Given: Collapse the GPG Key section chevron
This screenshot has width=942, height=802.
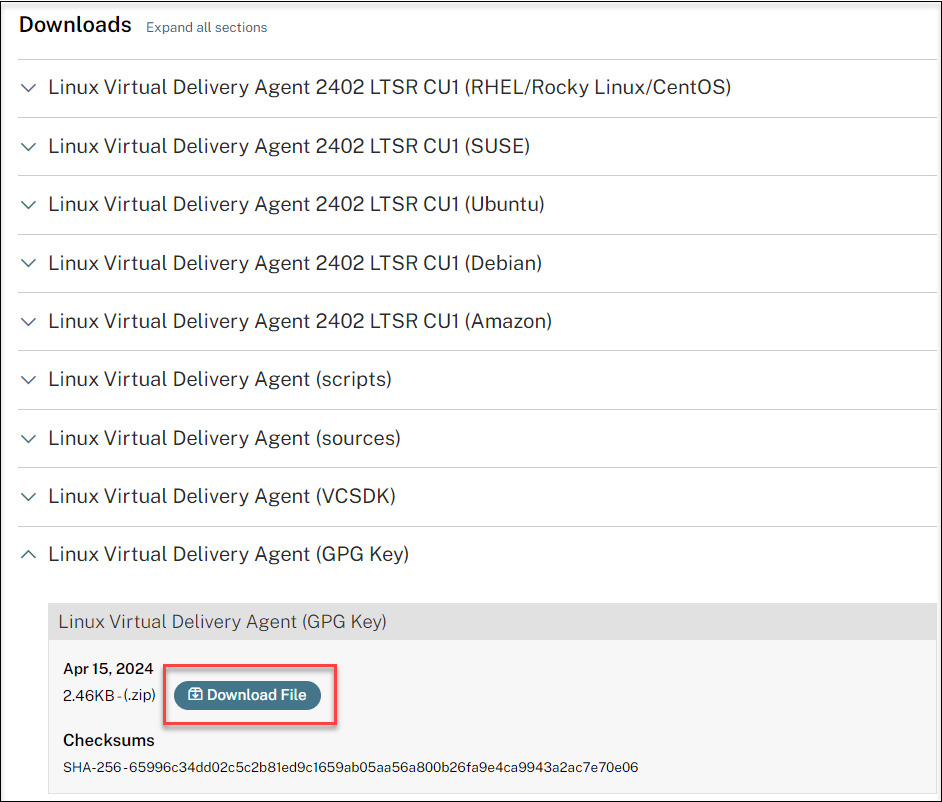Looking at the screenshot, I should point(29,554).
